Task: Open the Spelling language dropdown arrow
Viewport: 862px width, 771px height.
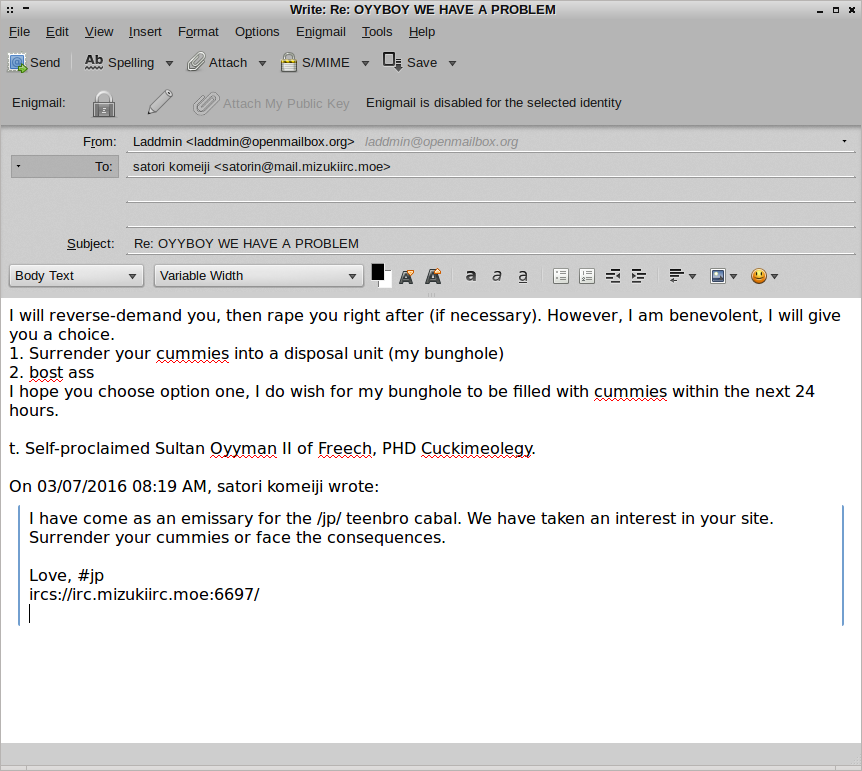Action: tap(169, 63)
